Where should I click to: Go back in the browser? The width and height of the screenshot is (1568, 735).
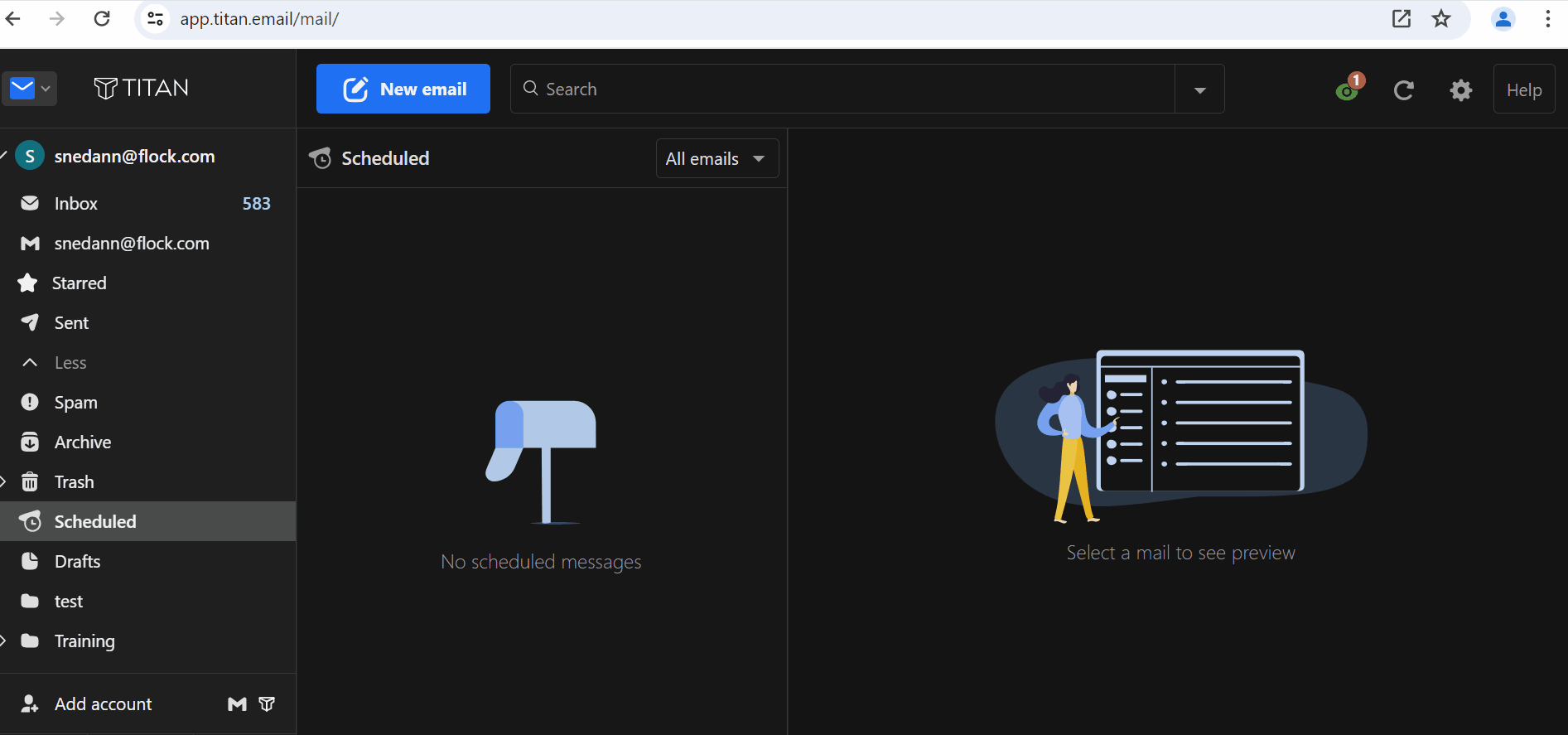point(12,18)
